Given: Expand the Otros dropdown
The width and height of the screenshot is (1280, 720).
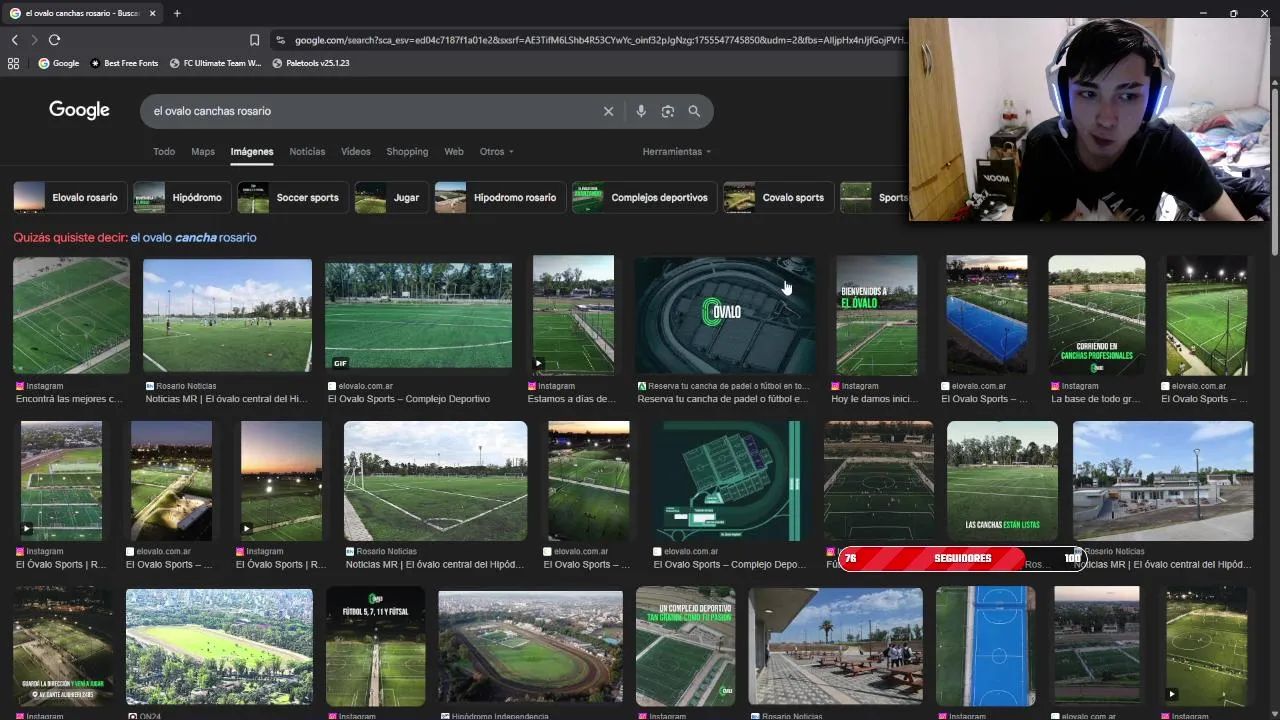Looking at the screenshot, I should coord(496,152).
